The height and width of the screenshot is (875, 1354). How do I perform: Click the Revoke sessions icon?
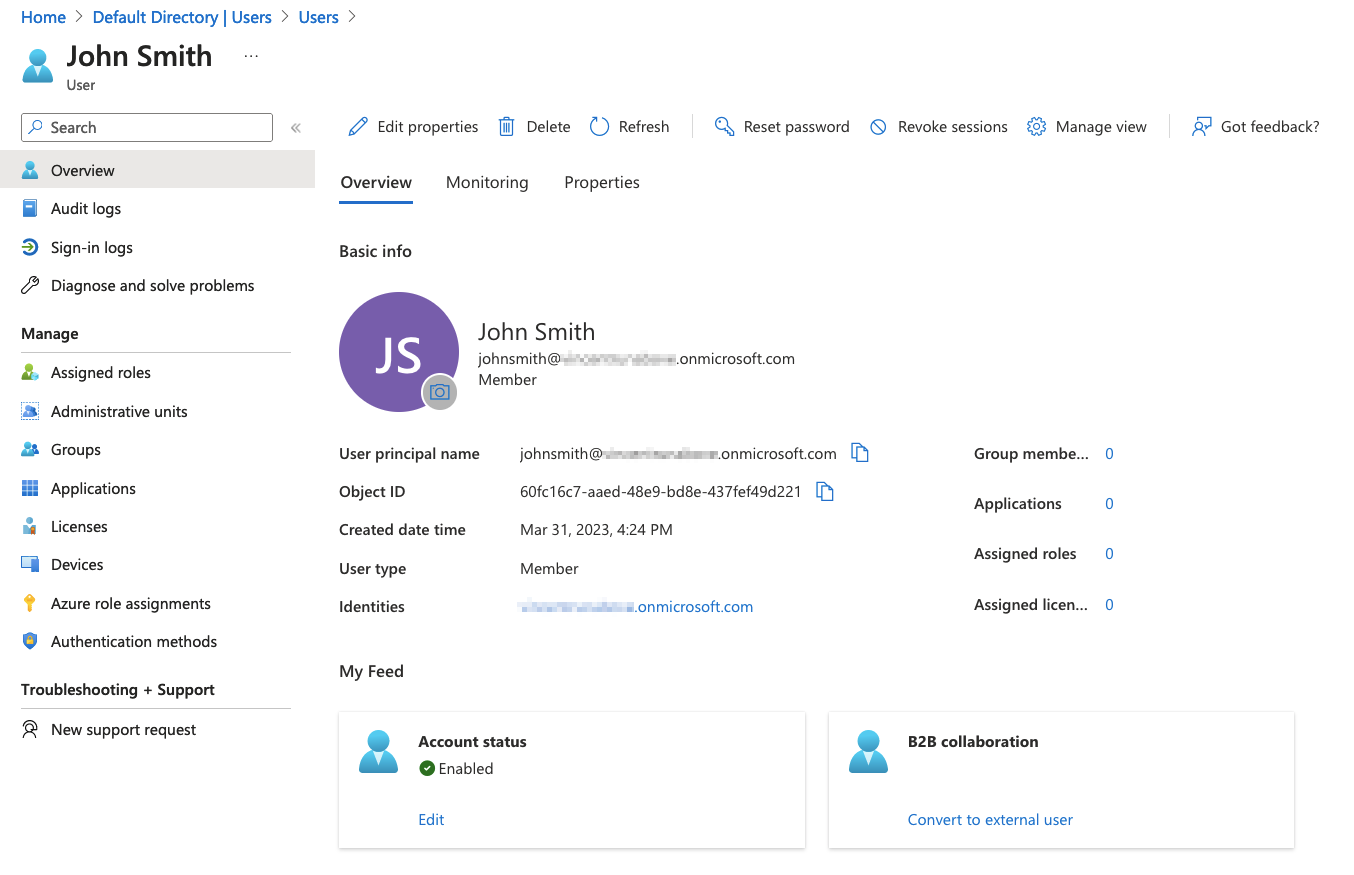point(878,127)
